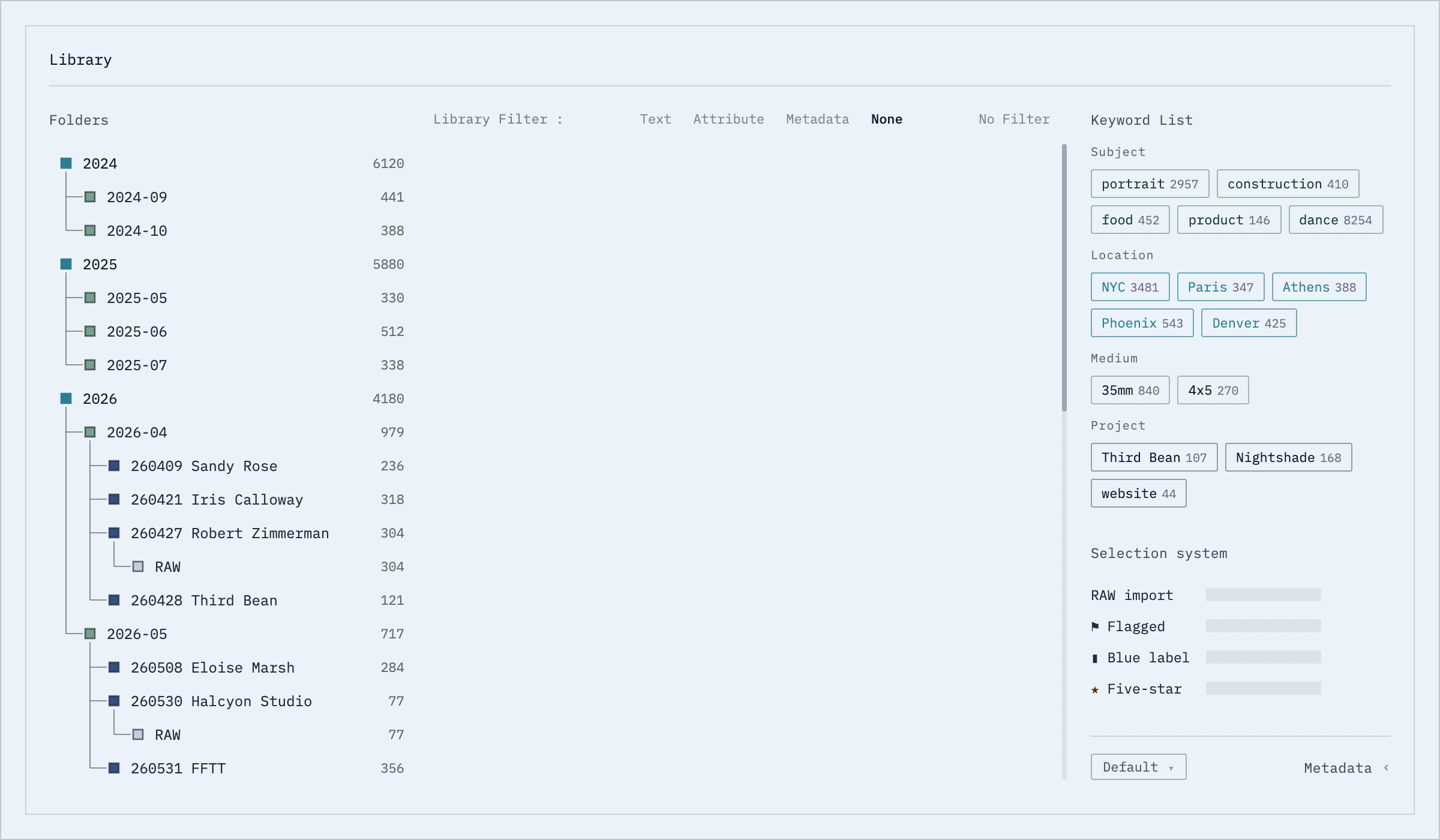Switch the Library Filter to Metadata
The image size is (1440, 840).
[x=817, y=119]
